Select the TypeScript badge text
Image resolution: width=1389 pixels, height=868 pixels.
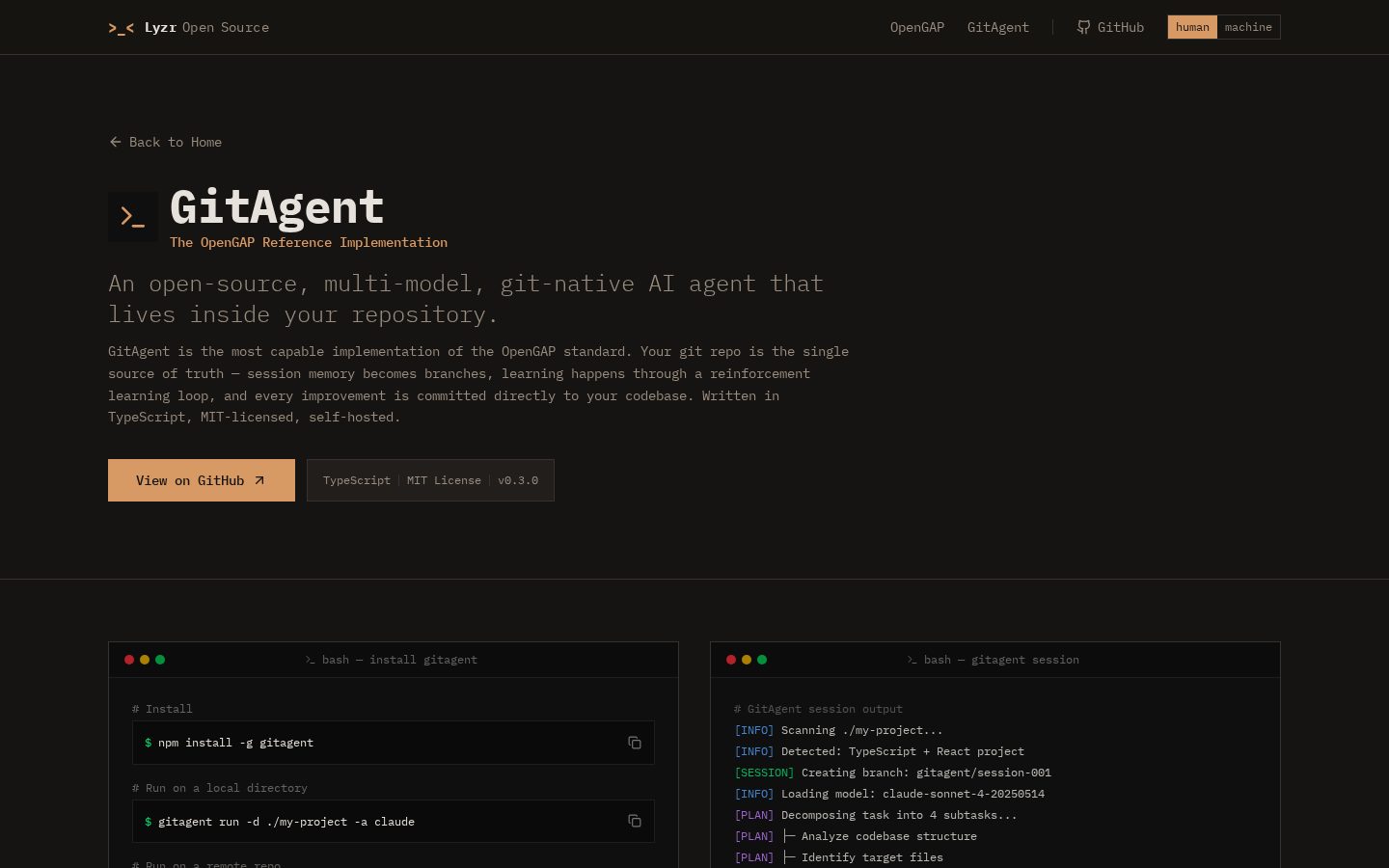357,480
